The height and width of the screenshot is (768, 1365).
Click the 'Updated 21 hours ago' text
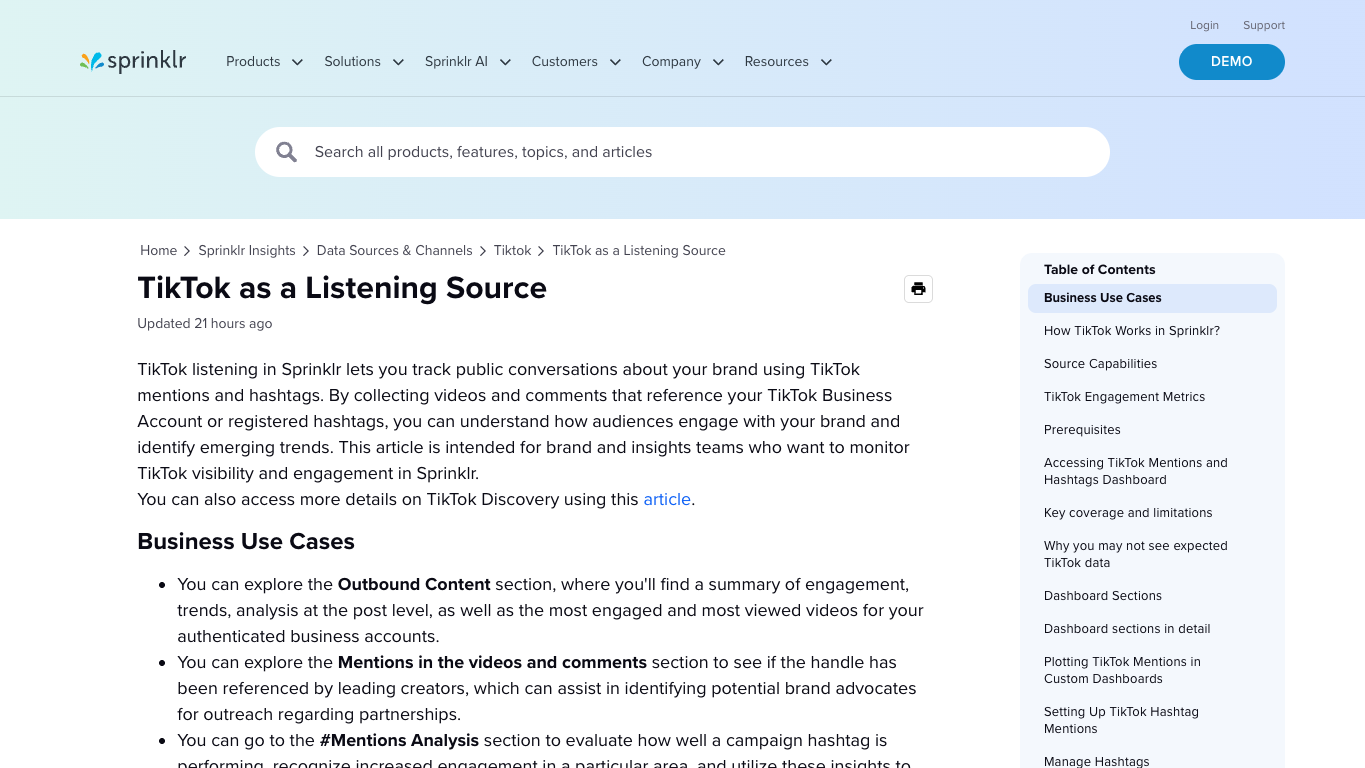click(x=205, y=324)
